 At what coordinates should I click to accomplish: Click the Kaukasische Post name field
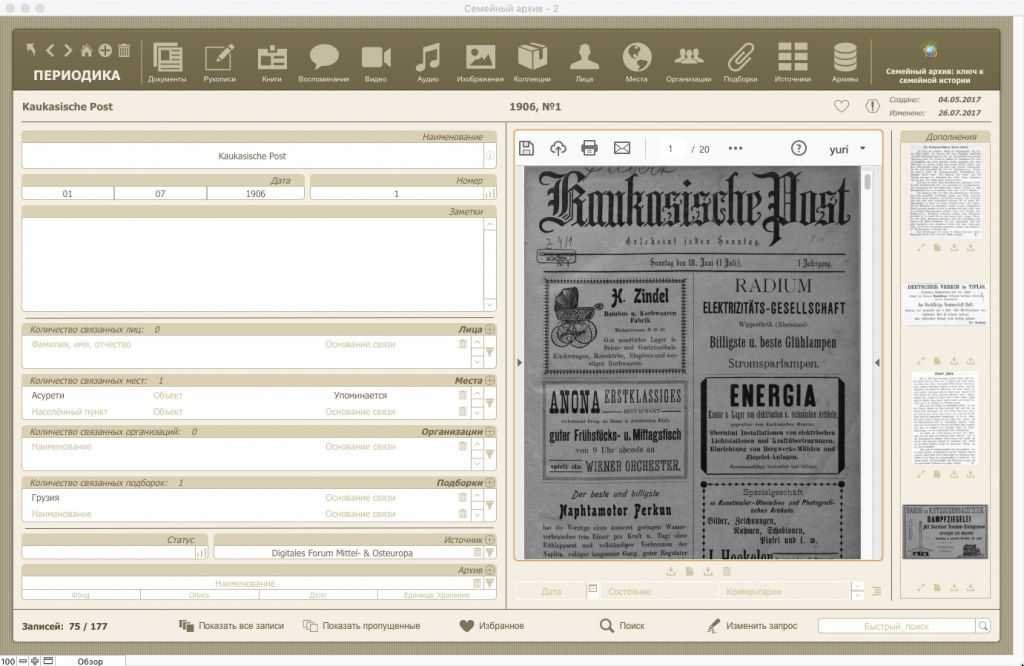click(252, 156)
